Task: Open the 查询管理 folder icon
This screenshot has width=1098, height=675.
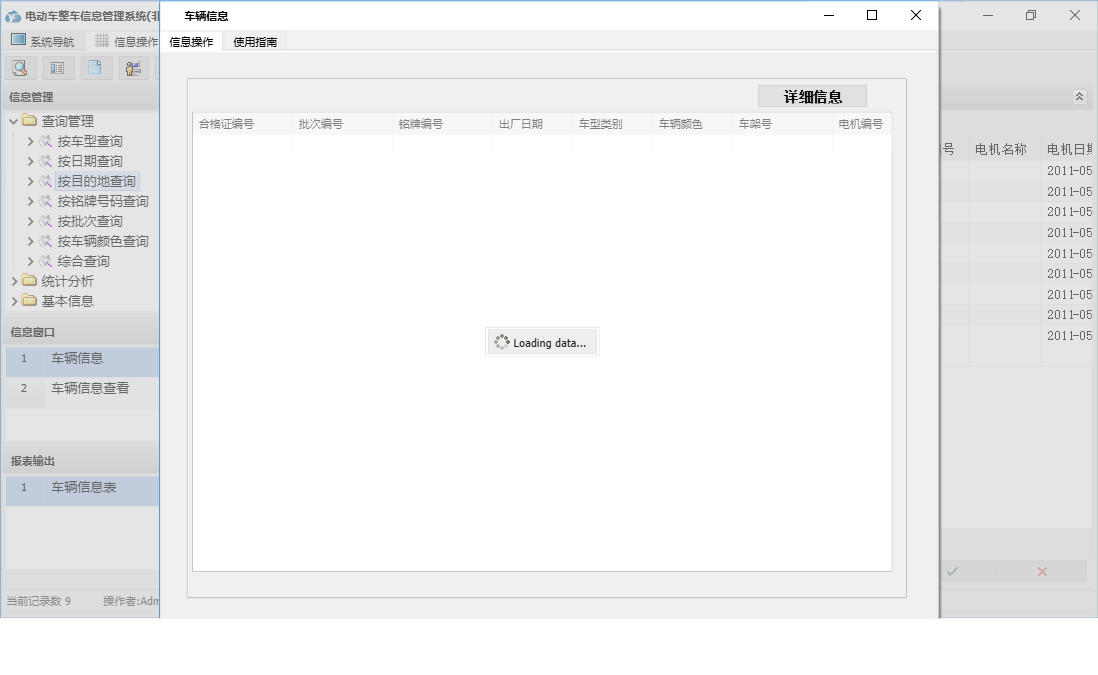Action: (x=28, y=120)
